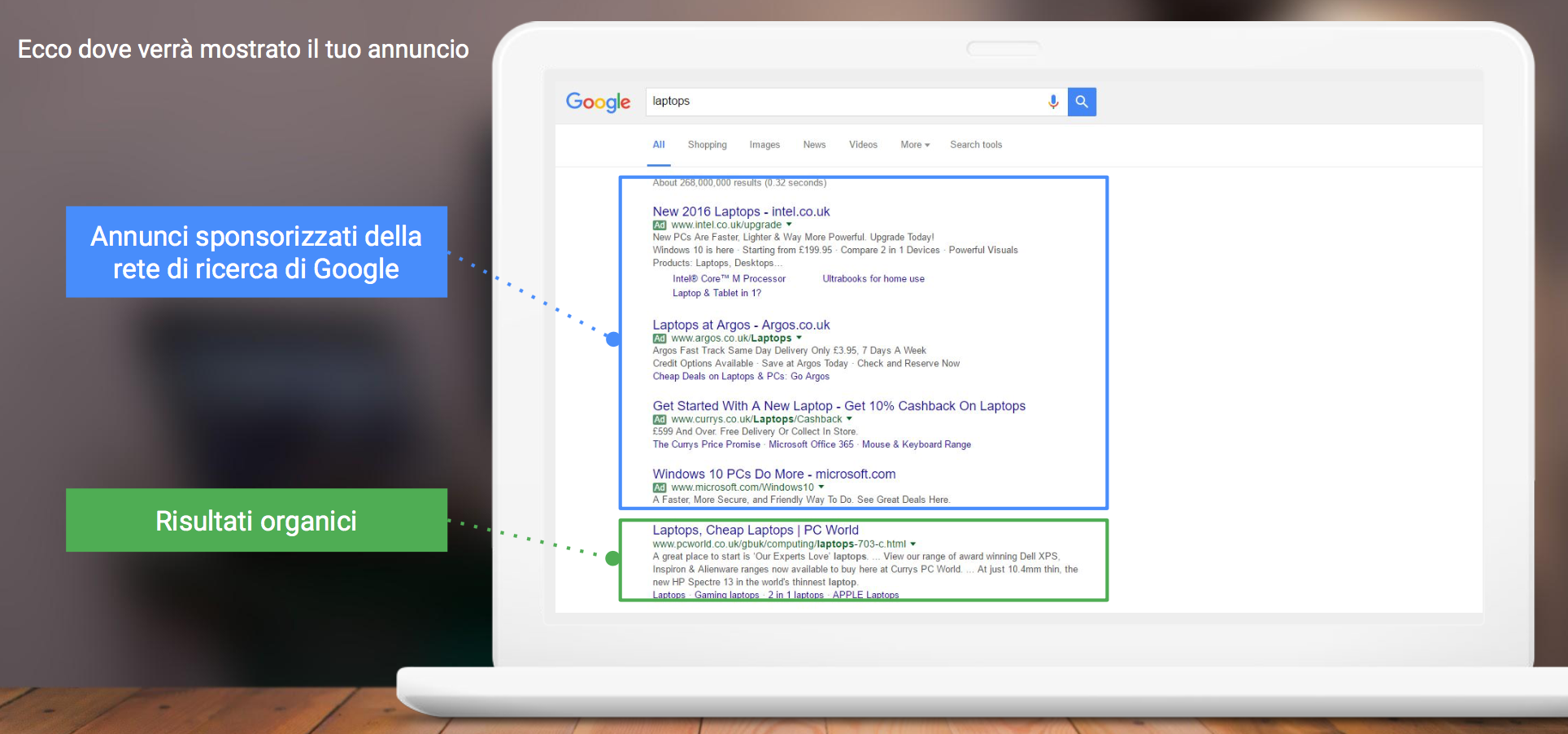Open the News tab
The width and height of the screenshot is (1568, 734).
tap(814, 145)
